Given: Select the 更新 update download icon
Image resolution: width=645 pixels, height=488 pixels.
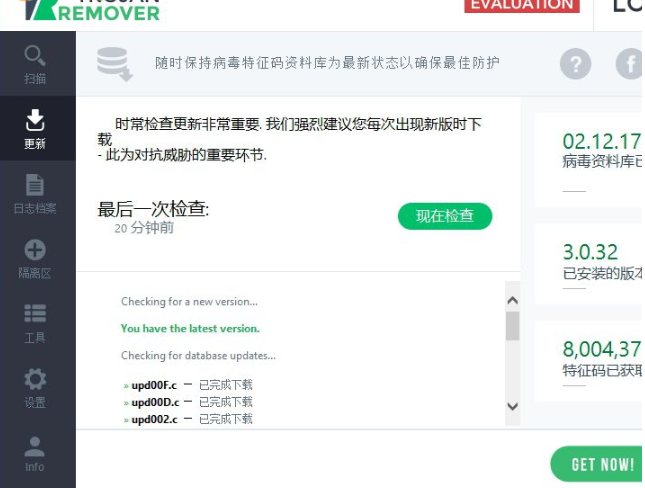Looking at the screenshot, I should click(35, 120).
